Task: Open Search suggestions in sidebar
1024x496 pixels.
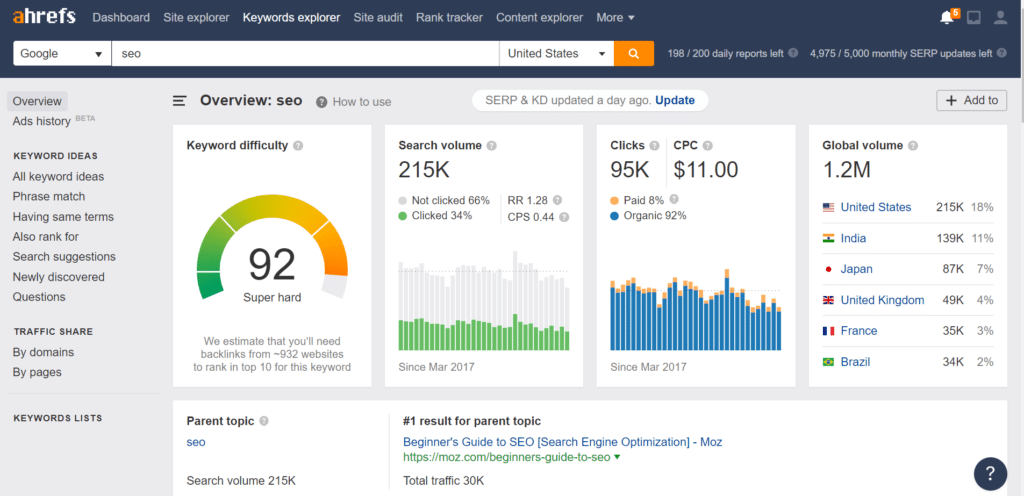Action: [64, 256]
